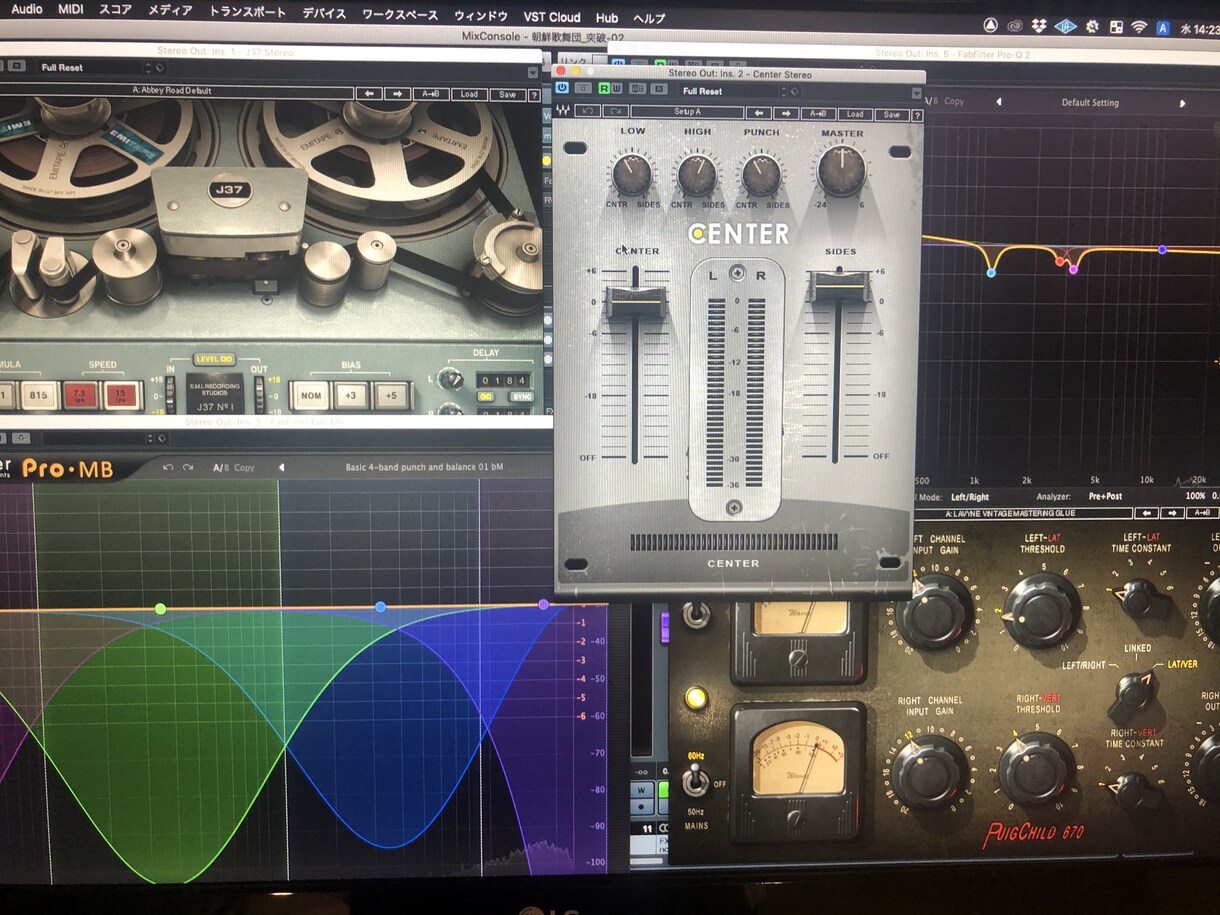The image size is (1220, 915).
Task: Open the Center plugin window functions dropdown arrow
Action: point(916,93)
